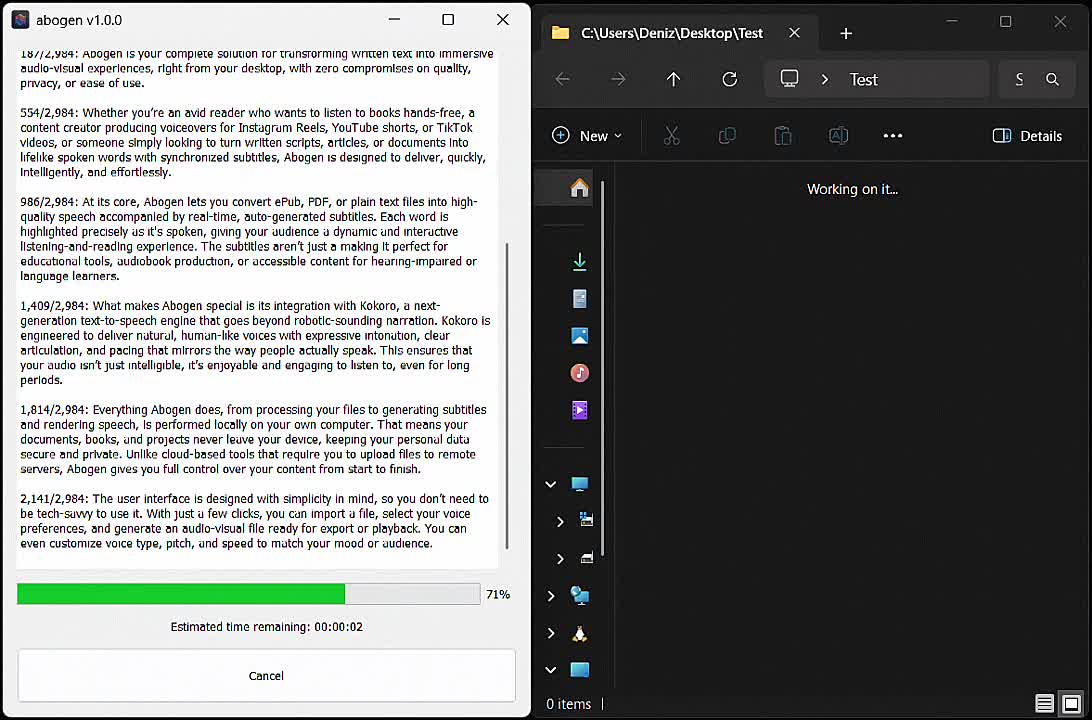
Task: Click the Refresh button in Explorer
Action: 730,79
